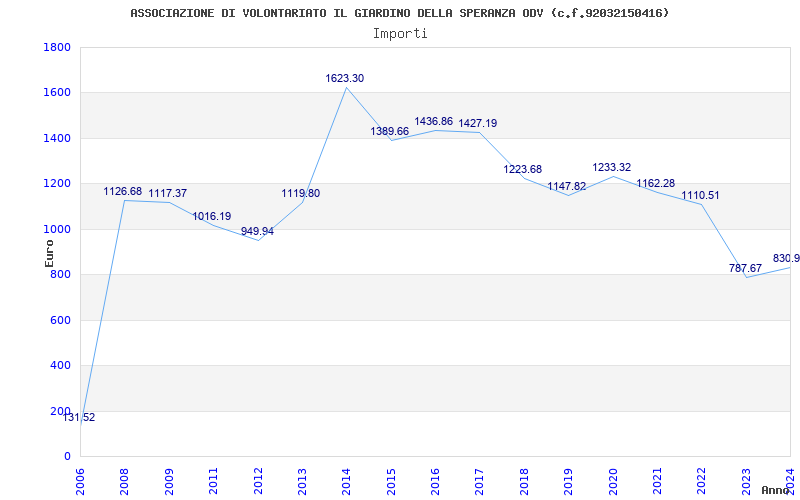Click the 1223.68 value label
The height and width of the screenshot is (500, 800).
(523, 169)
